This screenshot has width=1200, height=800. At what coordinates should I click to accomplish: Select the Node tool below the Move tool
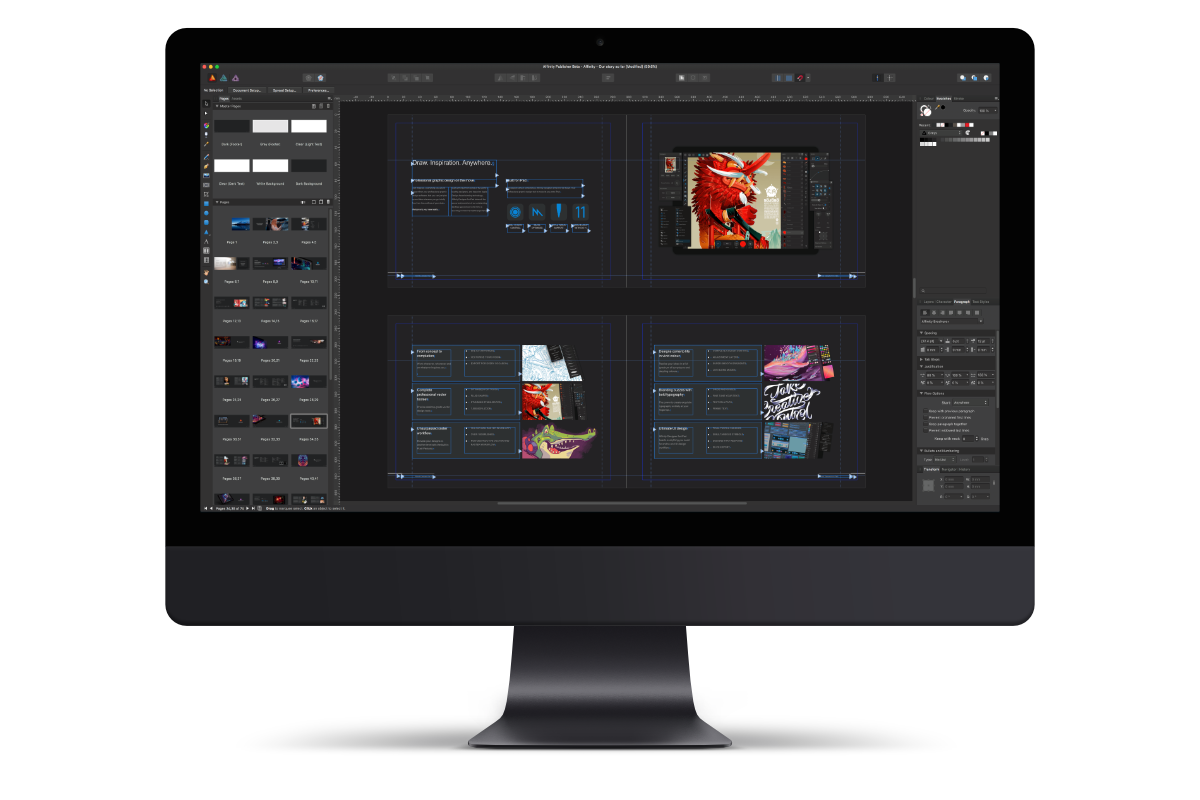(x=206, y=113)
